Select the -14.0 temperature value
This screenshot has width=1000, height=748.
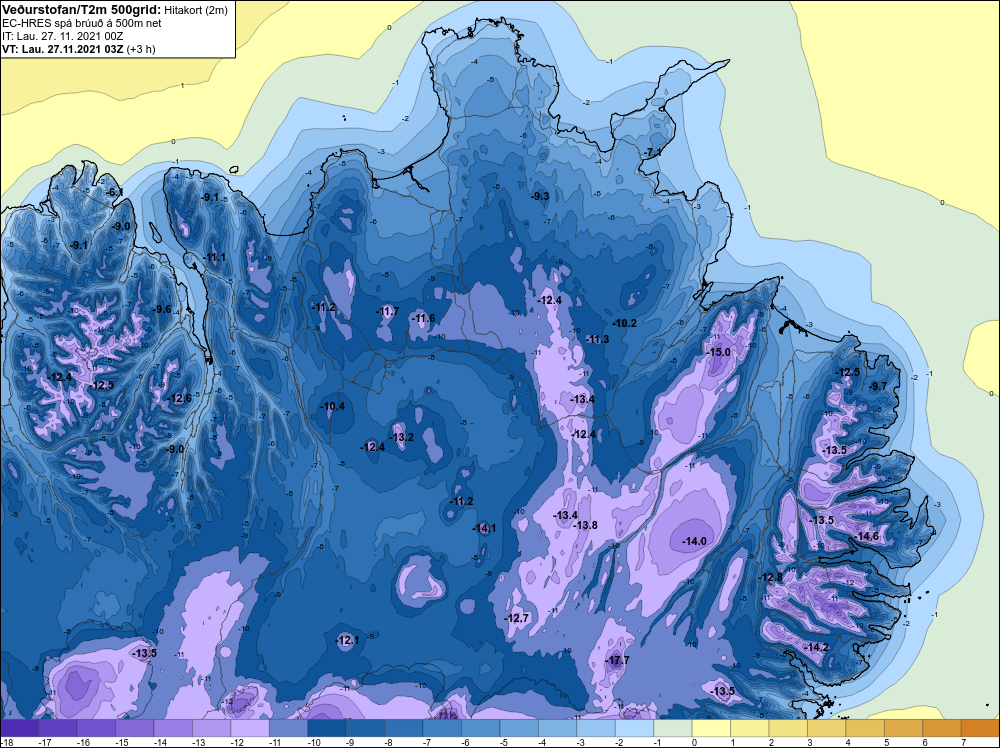695,541
